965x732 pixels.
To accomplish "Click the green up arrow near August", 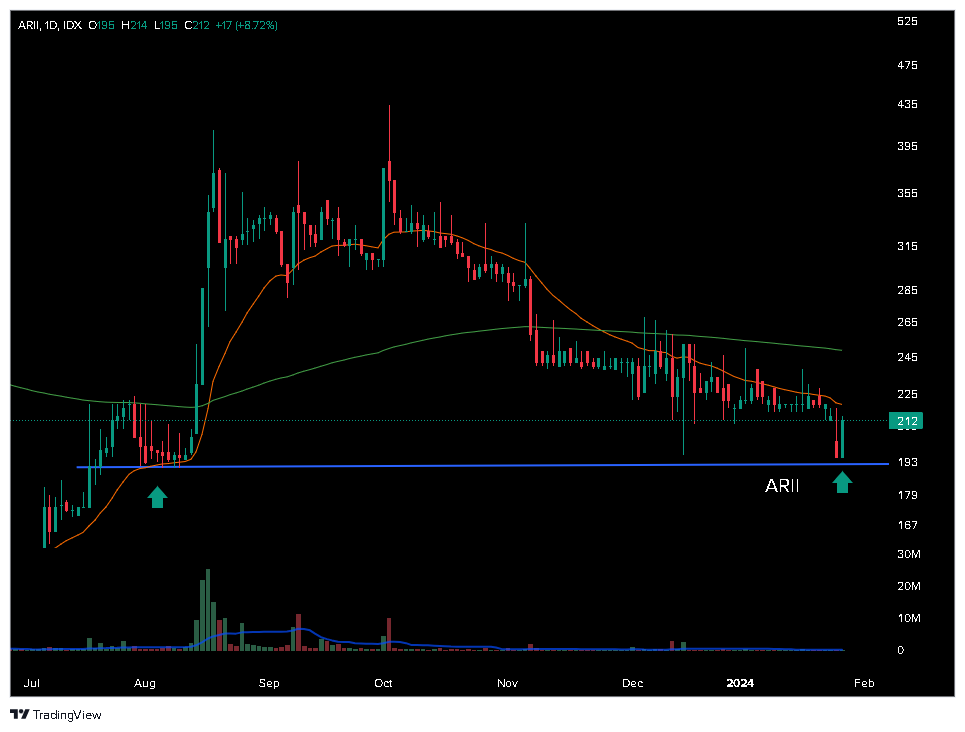I will click(157, 497).
